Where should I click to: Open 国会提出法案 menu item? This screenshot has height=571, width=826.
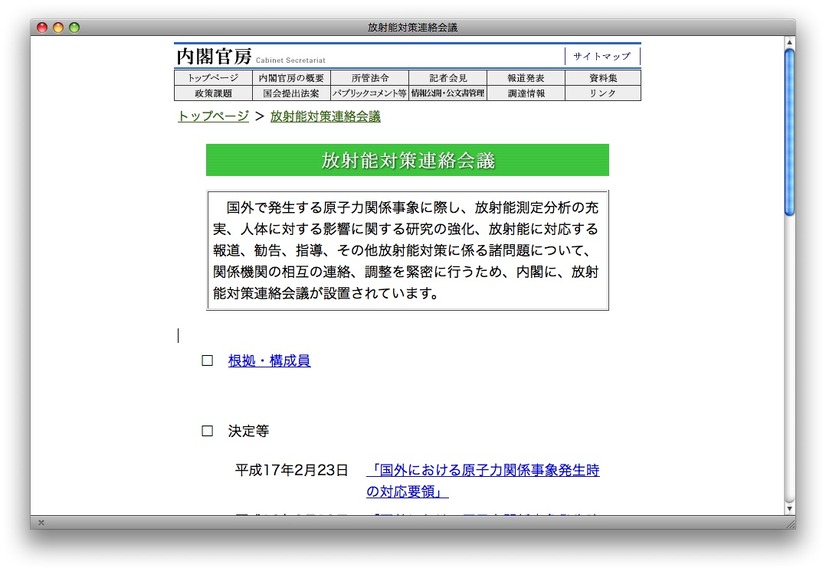pyautogui.click(x=291, y=93)
